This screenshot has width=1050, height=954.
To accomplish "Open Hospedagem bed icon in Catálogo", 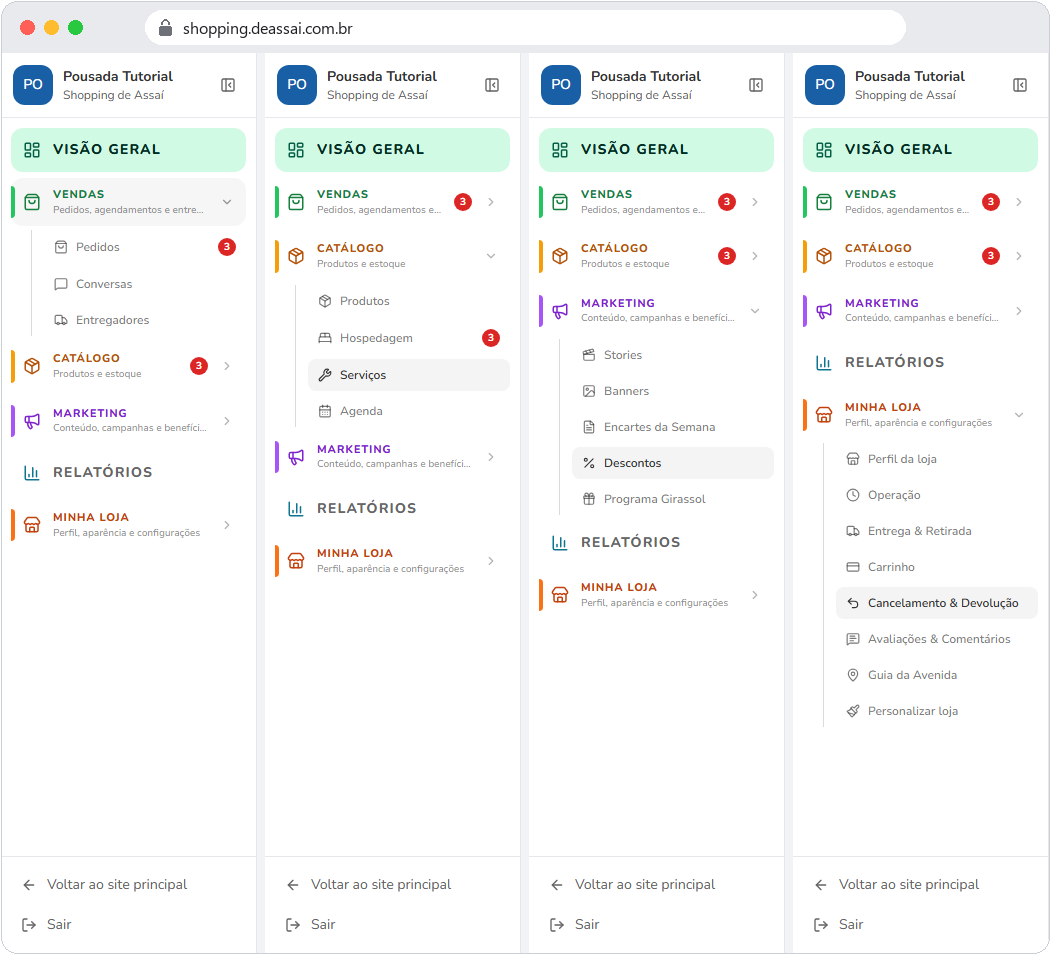I will point(325,338).
